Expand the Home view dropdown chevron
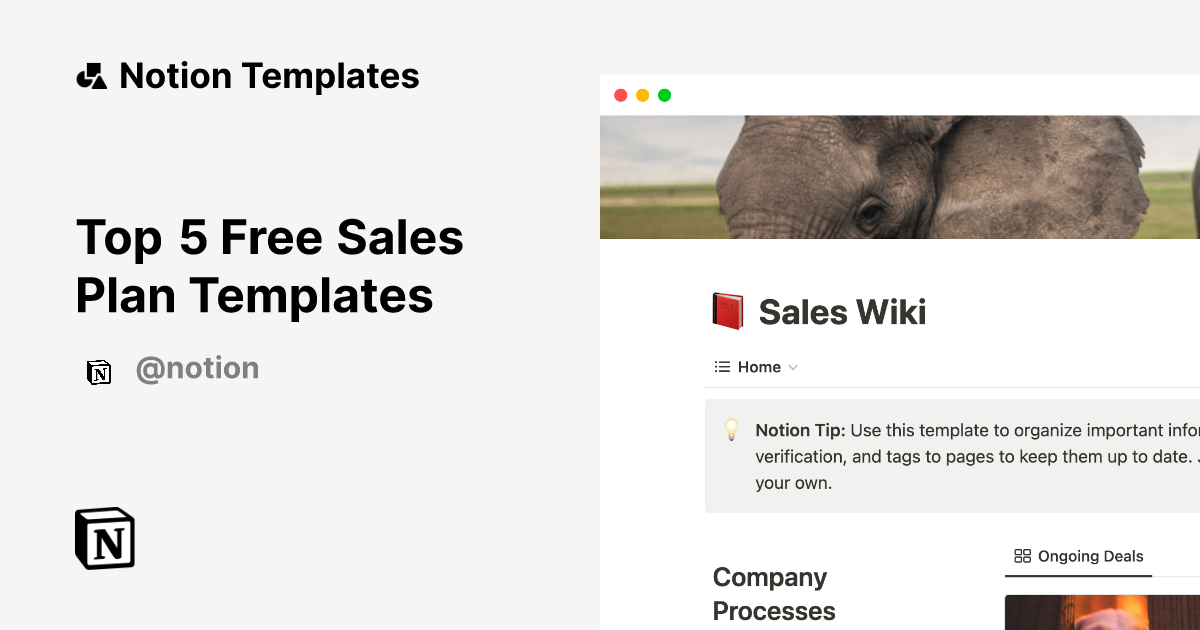The image size is (1200, 630). (793, 367)
